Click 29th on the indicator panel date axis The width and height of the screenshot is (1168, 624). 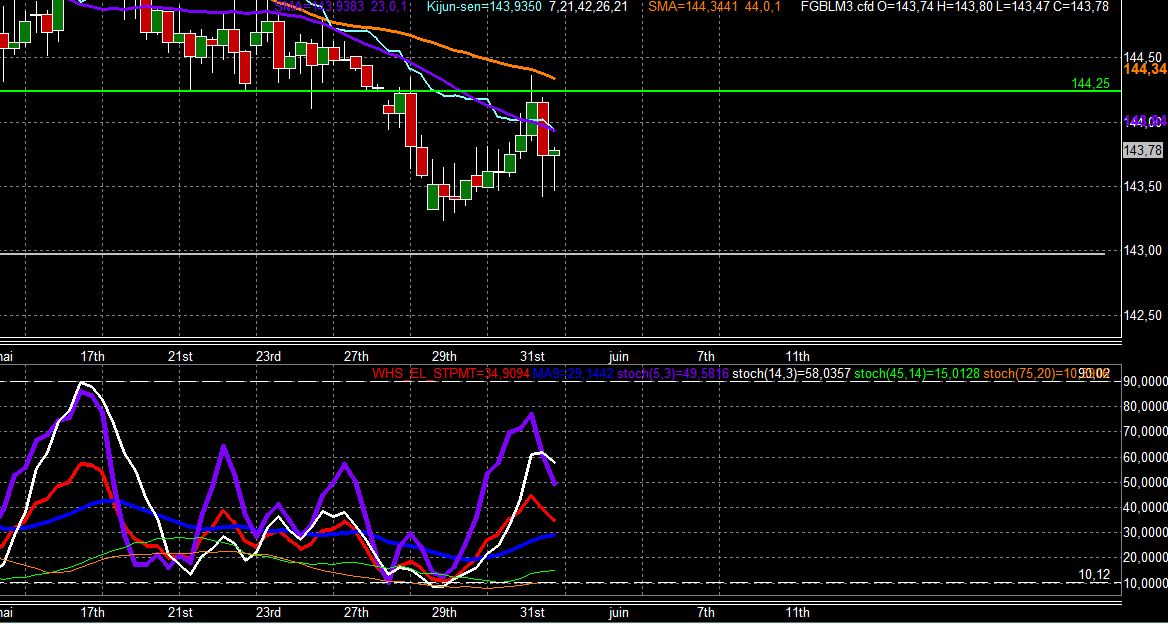click(444, 612)
